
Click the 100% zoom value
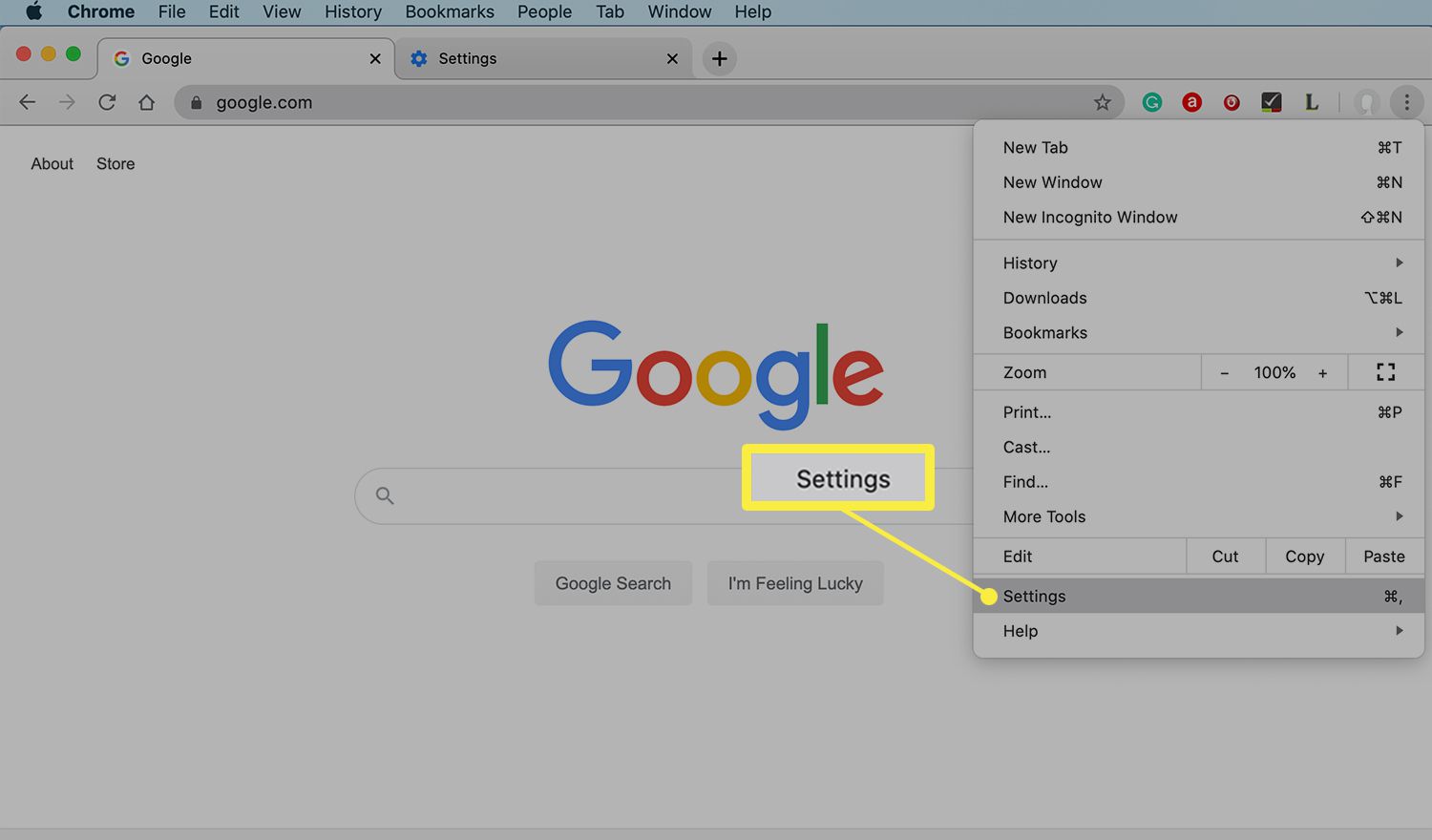coord(1274,372)
